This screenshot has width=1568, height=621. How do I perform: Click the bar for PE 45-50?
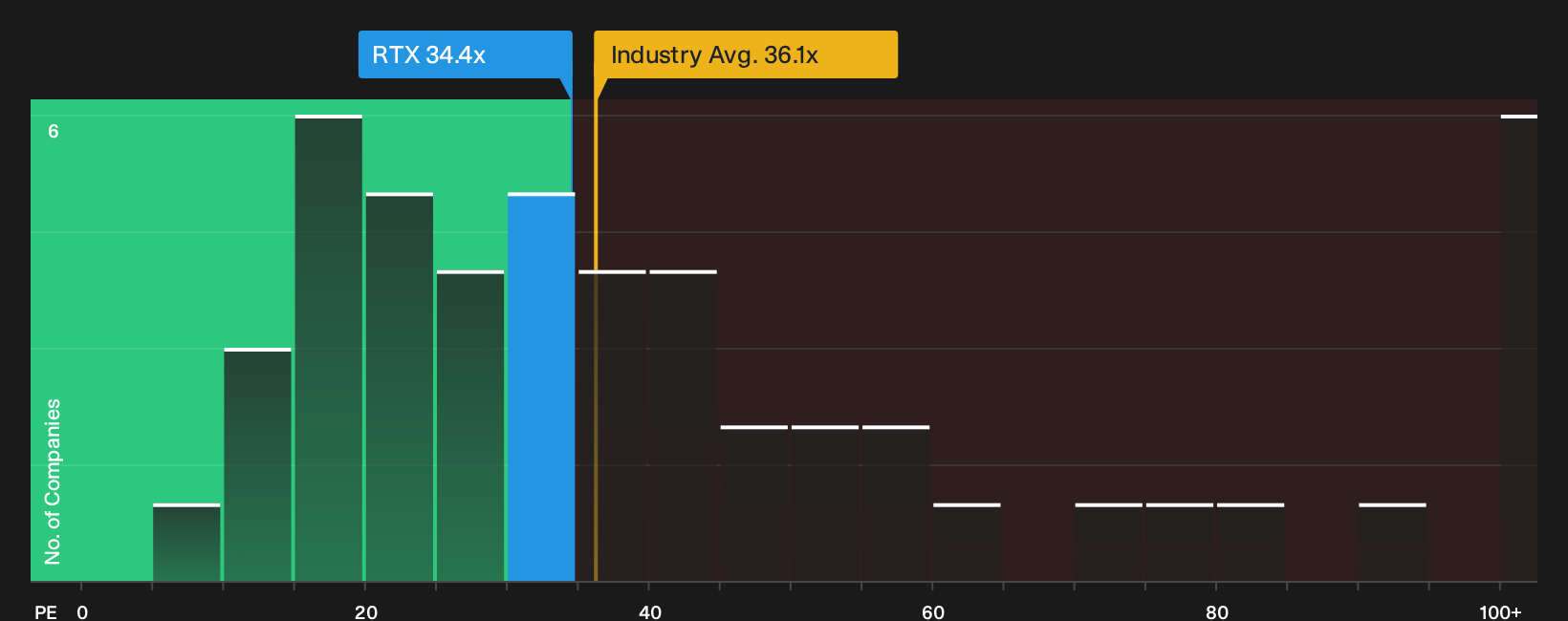(x=754, y=503)
